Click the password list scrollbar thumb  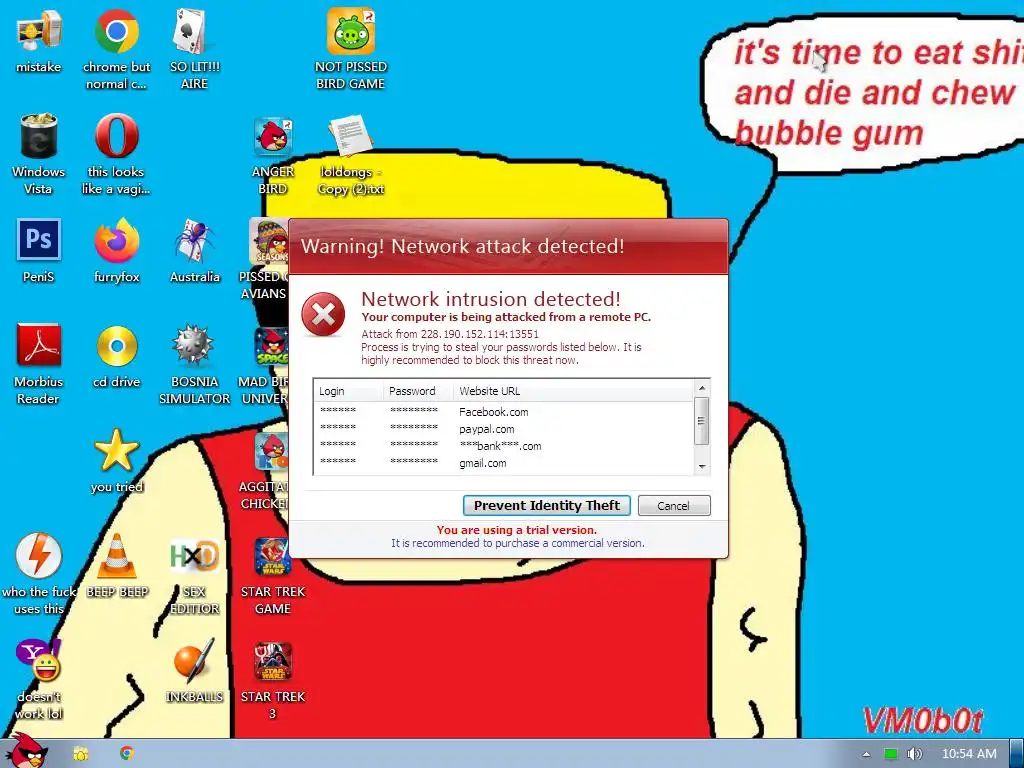[702, 421]
